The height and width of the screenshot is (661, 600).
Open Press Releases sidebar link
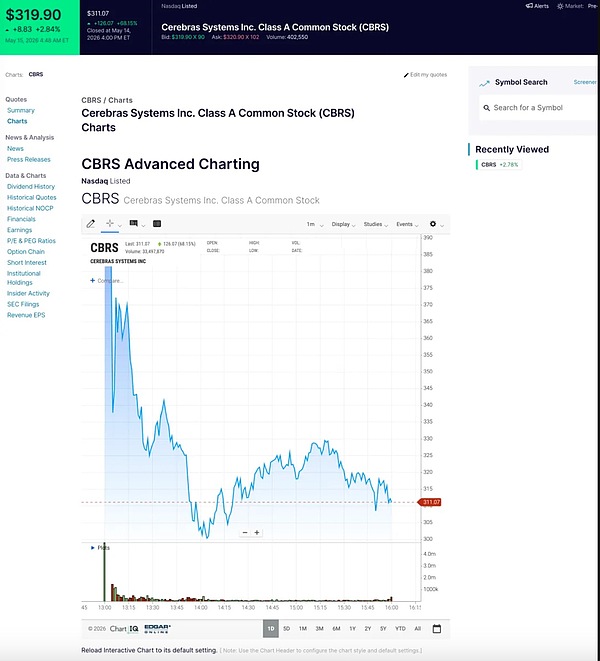[x=29, y=159]
